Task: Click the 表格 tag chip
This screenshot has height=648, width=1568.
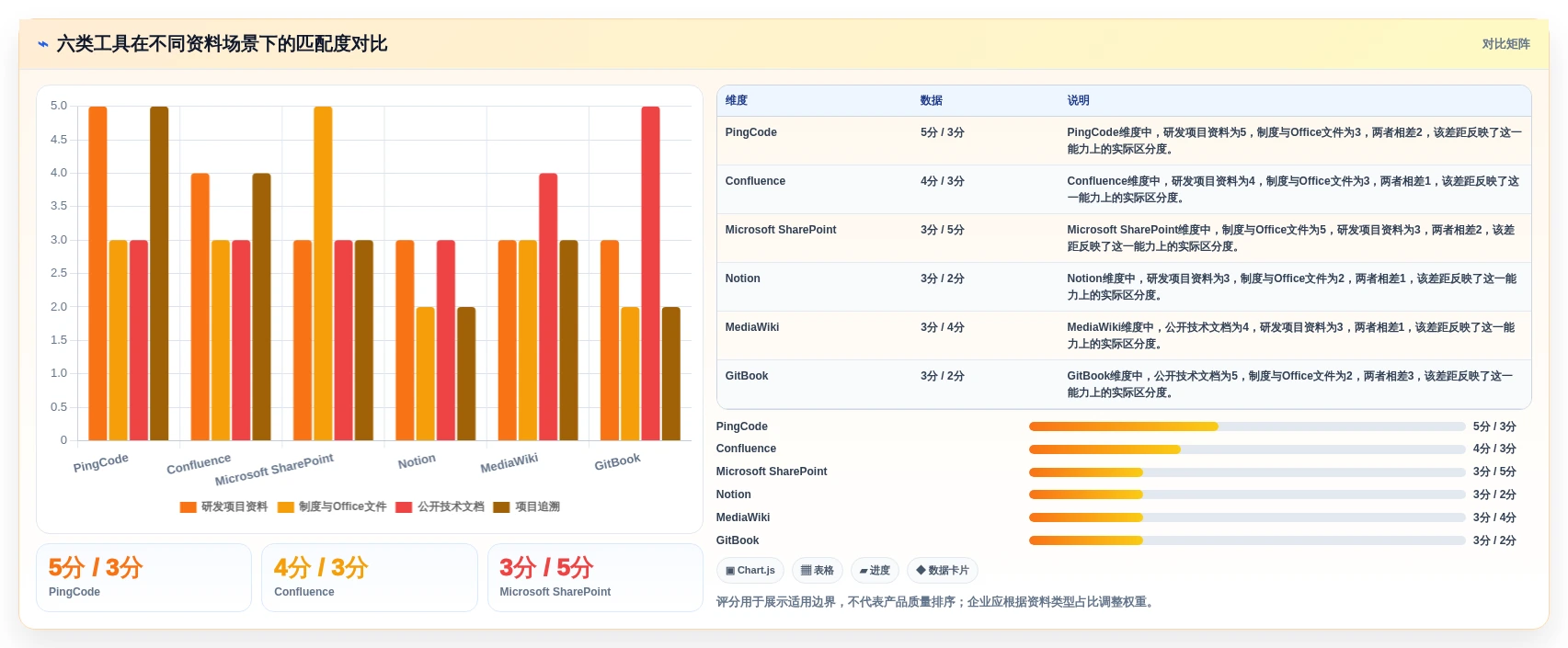Action: point(818,570)
